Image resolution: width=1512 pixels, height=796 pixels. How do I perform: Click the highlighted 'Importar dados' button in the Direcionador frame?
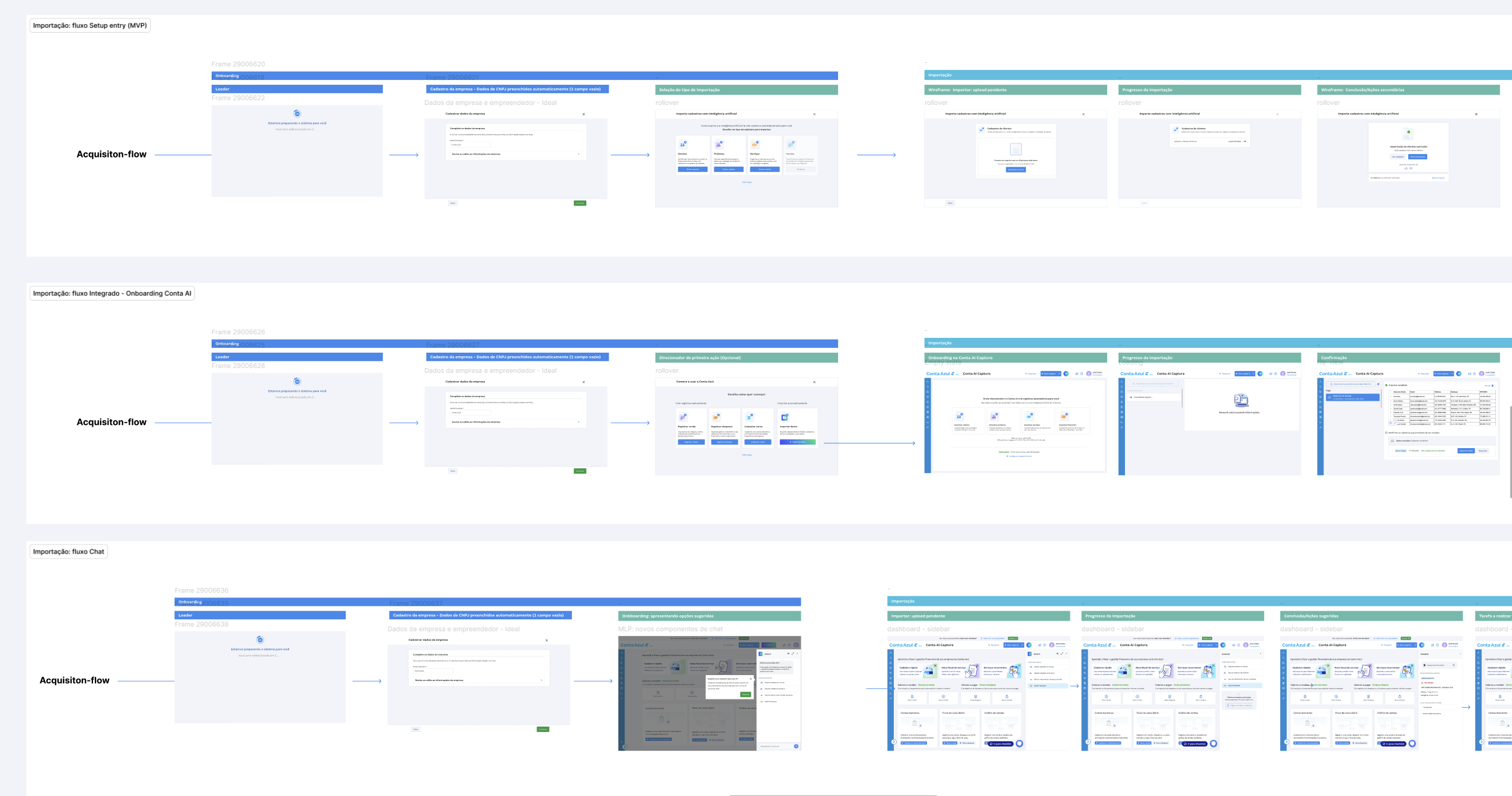[x=798, y=442]
